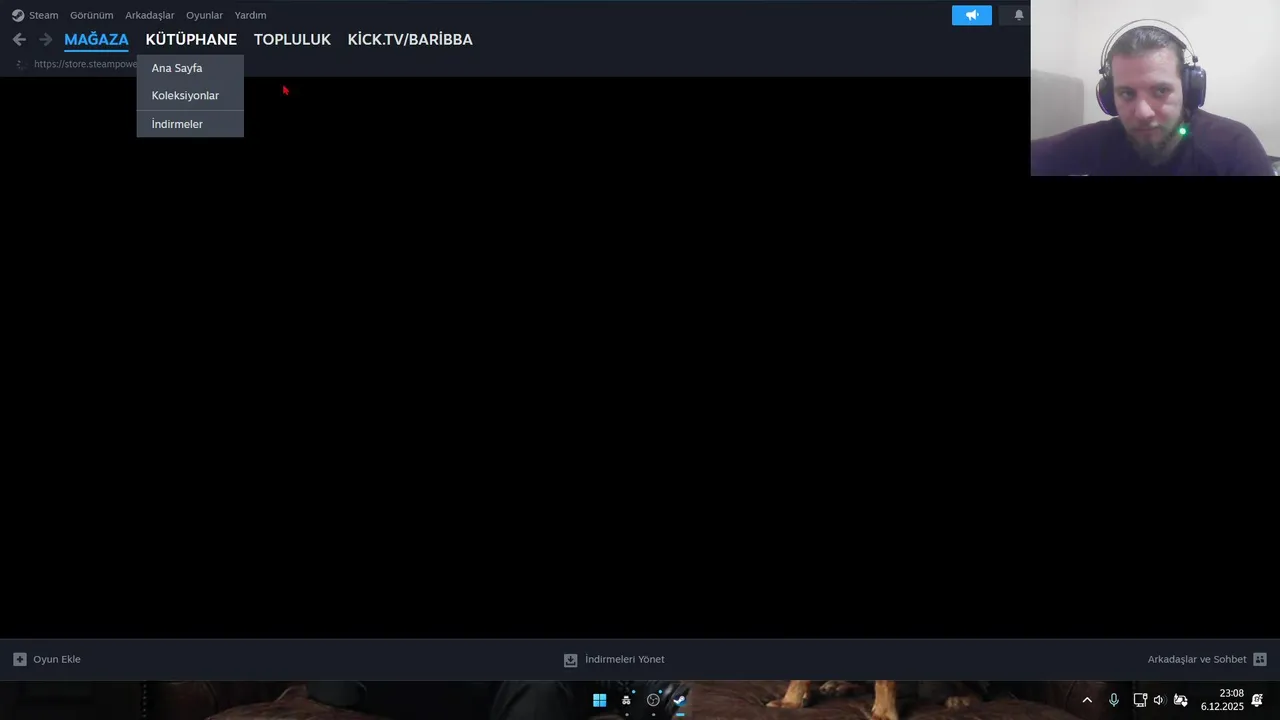
Task: Open the clock and date display
Action: click(x=1222, y=700)
